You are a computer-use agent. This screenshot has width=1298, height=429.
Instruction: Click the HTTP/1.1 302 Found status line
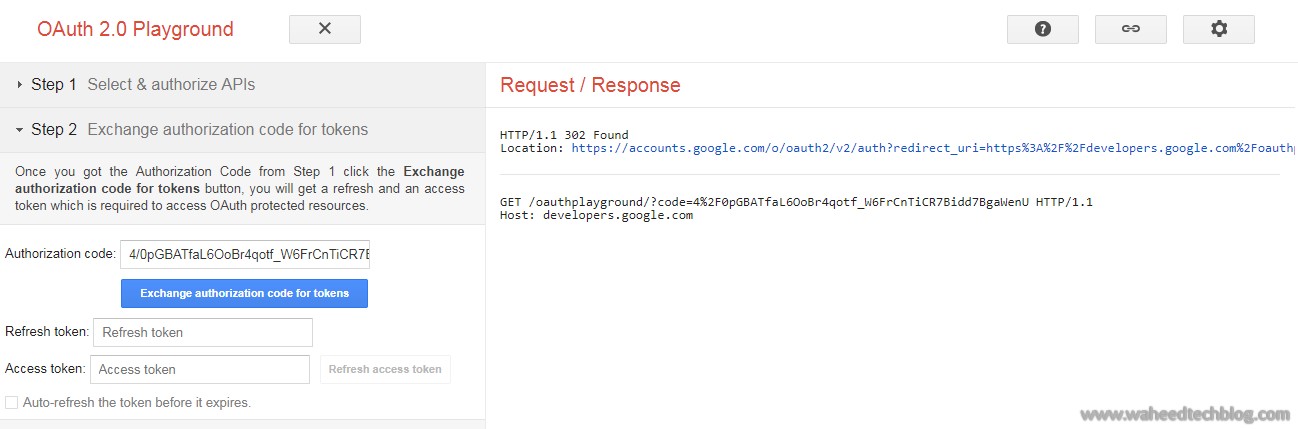pyautogui.click(x=564, y=135)
